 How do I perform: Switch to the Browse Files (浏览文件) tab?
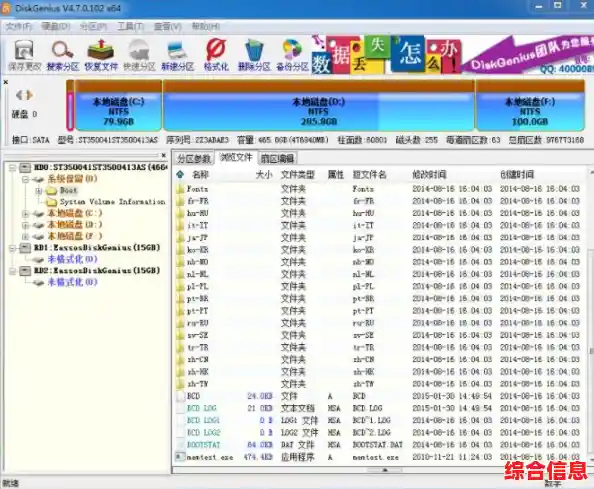pyautogui.click(x=236, y=158)
